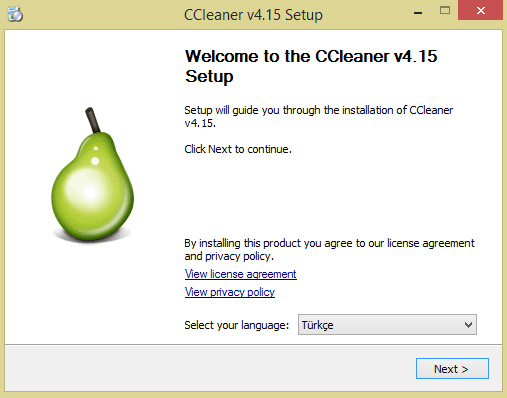Click the 'Setup will guide you' description text
507x398 pixels.
(319, 117)
